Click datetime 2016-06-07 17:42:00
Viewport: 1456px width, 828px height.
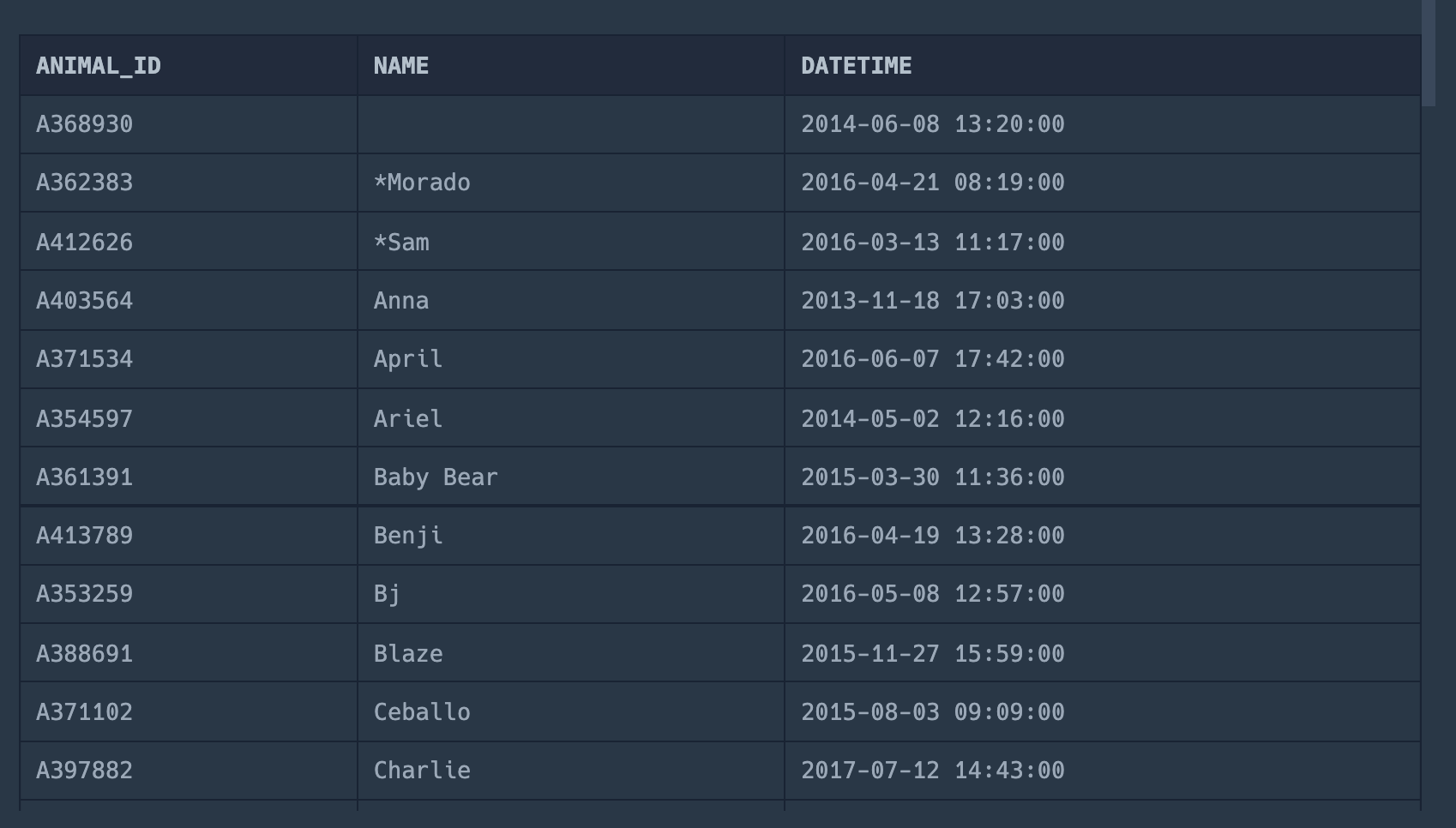[x=932, y=359]
